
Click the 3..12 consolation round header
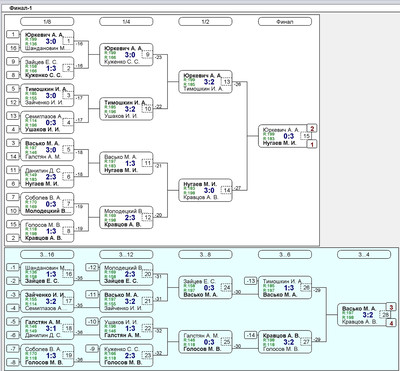click(x=126, y=255)
